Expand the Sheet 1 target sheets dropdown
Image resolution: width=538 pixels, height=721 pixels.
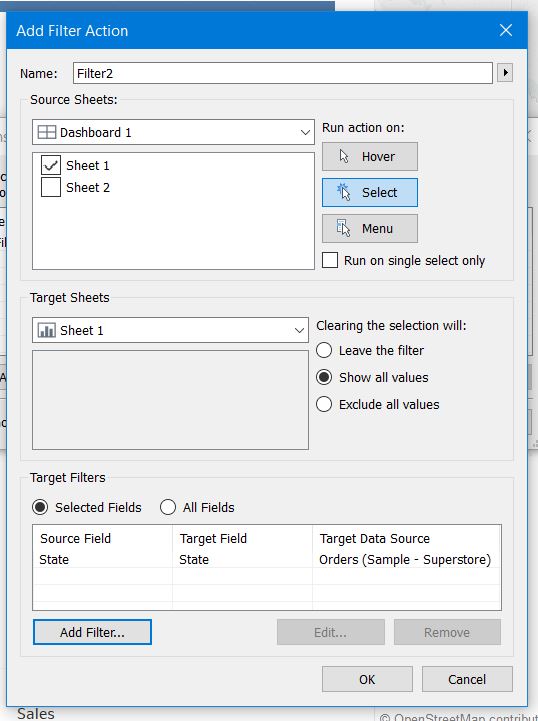point(170,330)
